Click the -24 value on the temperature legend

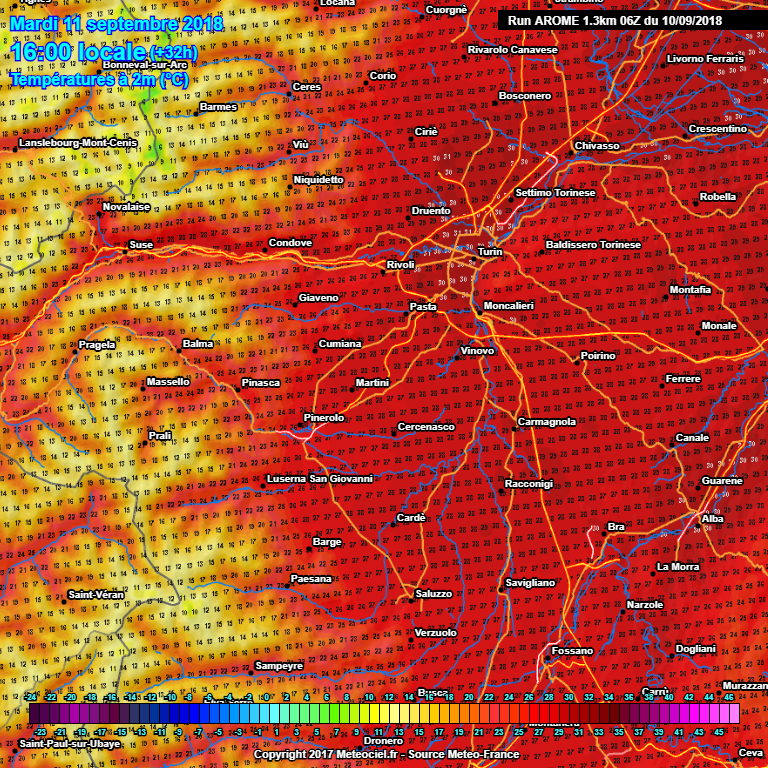point(30,697)
